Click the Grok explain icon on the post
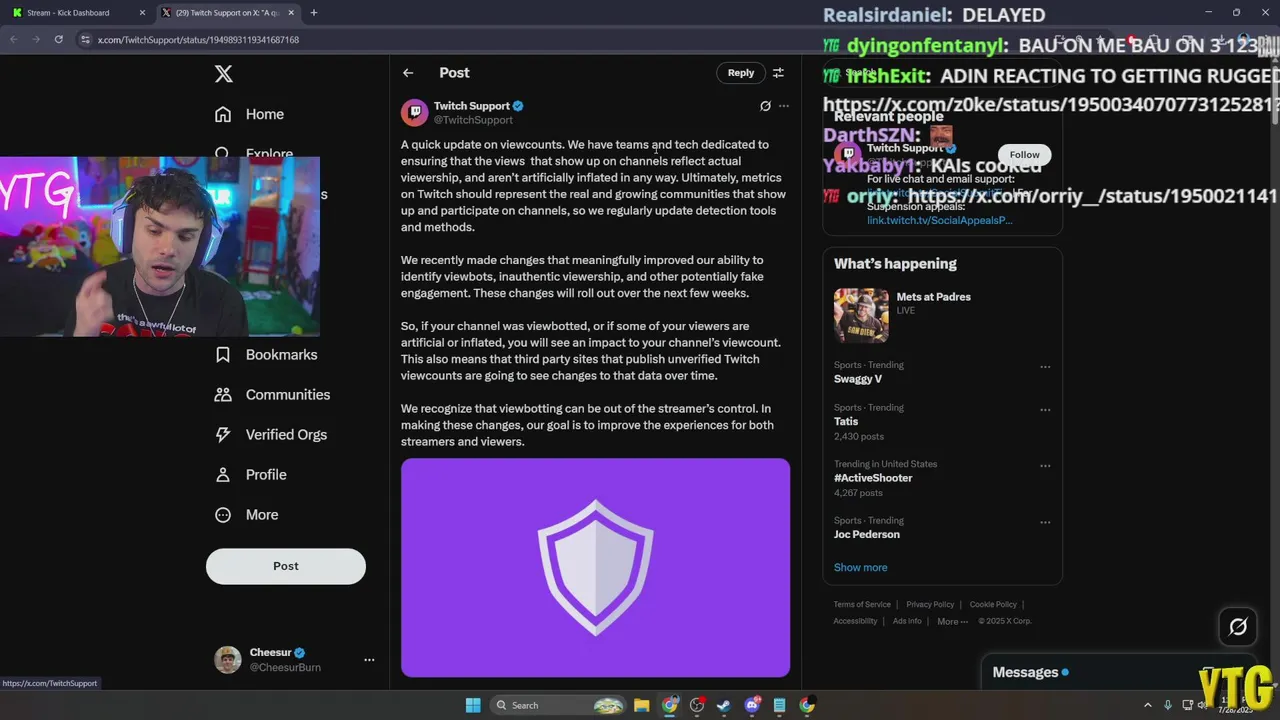Viewport: 1280px width, 720px height. tap(765, 106)
